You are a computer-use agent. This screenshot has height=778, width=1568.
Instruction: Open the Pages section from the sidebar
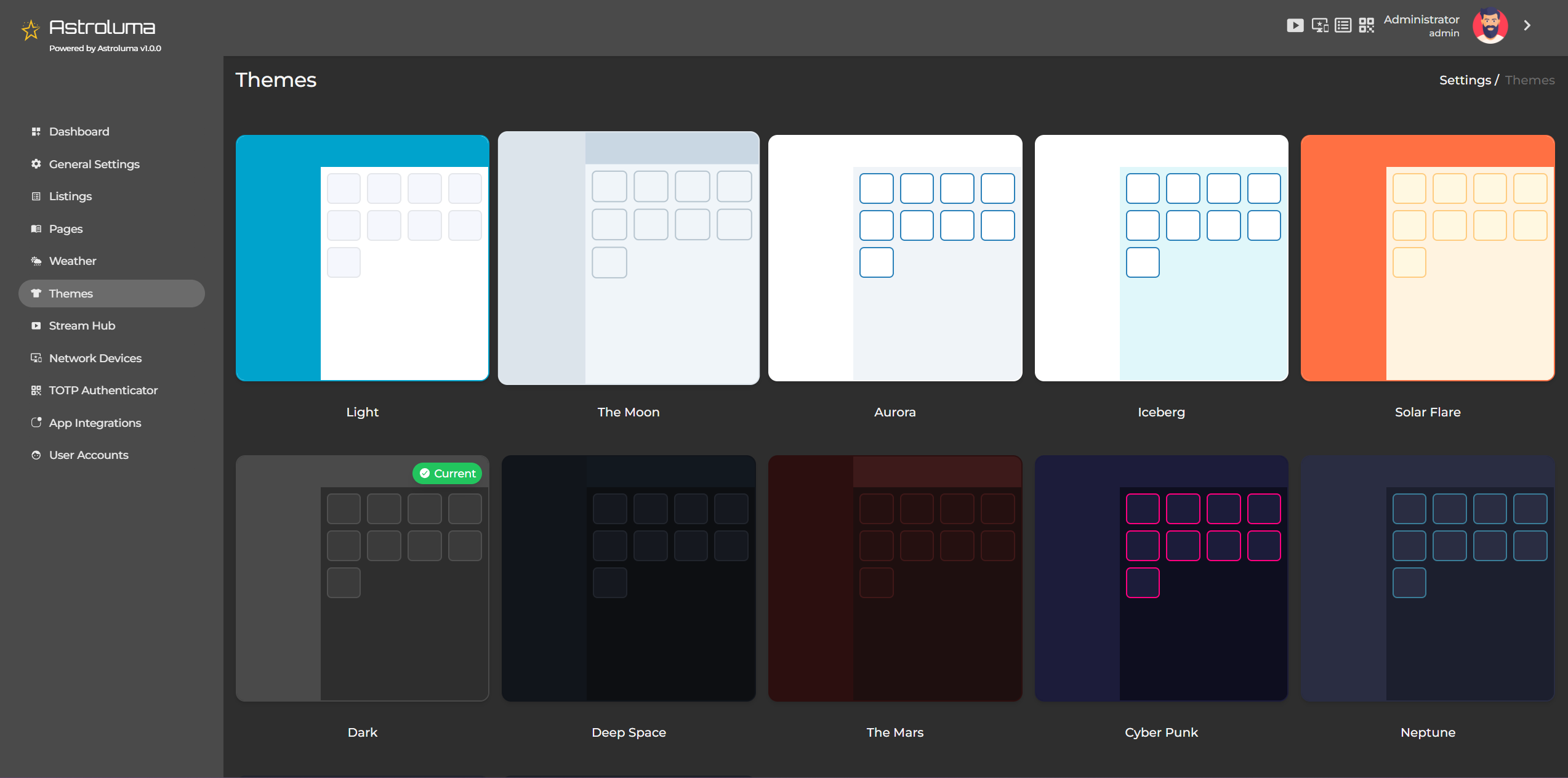[x=65, y=229]
